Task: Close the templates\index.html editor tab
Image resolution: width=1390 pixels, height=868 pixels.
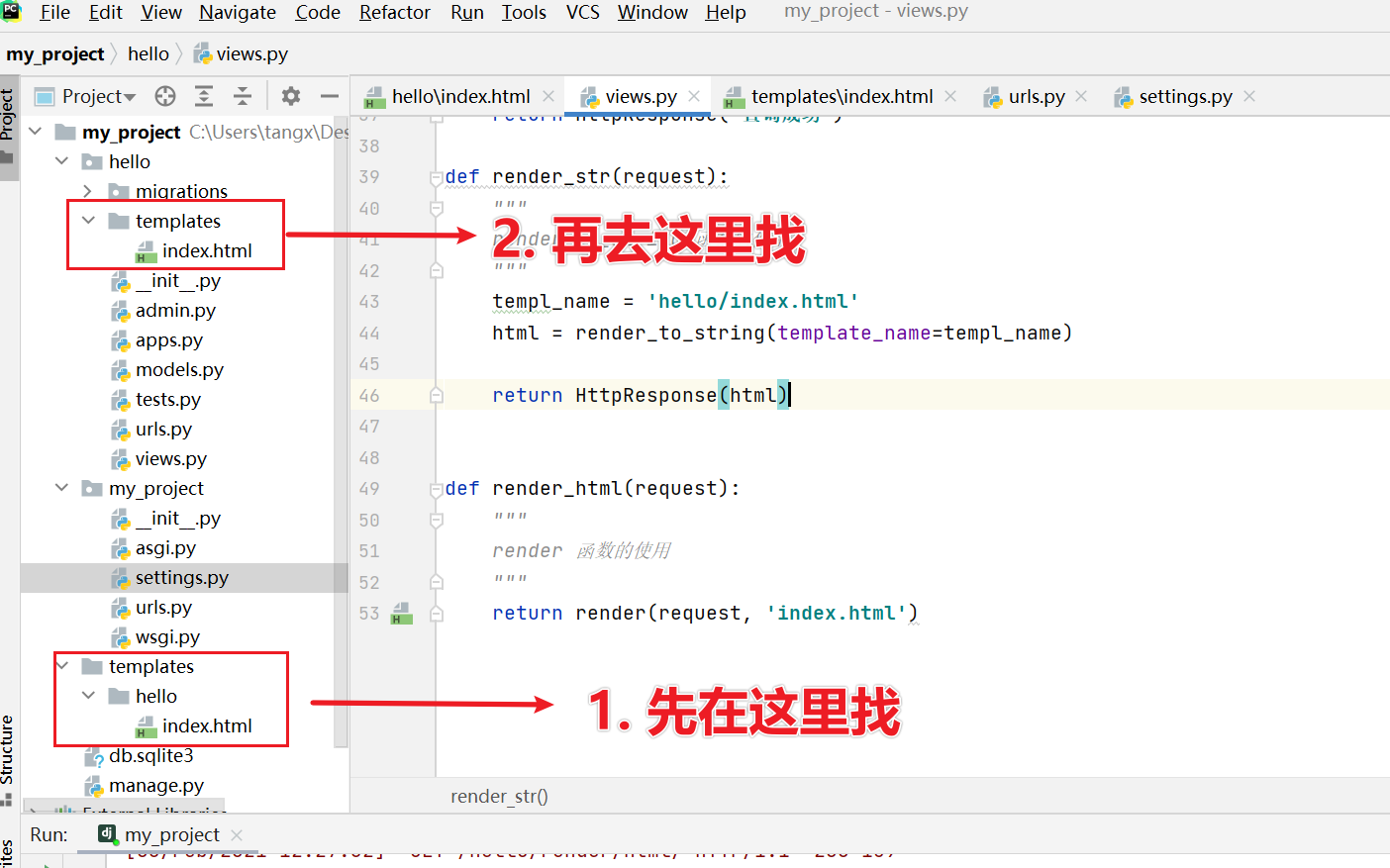Action: click(950, 96)
